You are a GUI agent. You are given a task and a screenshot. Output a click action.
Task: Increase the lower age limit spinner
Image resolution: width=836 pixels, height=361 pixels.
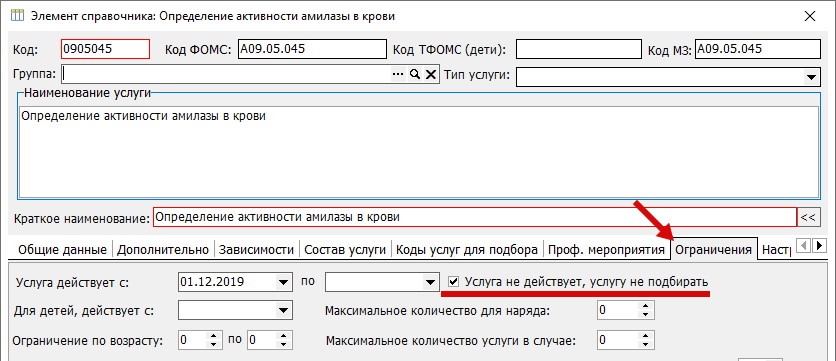tap(214, 336)
